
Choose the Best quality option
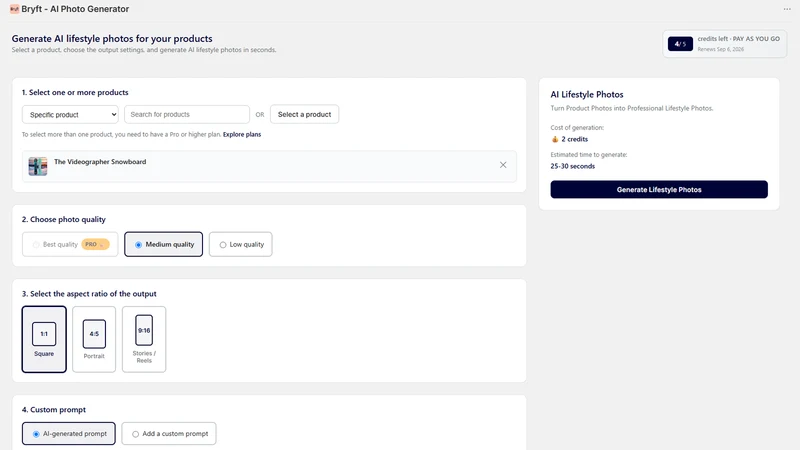70,244
